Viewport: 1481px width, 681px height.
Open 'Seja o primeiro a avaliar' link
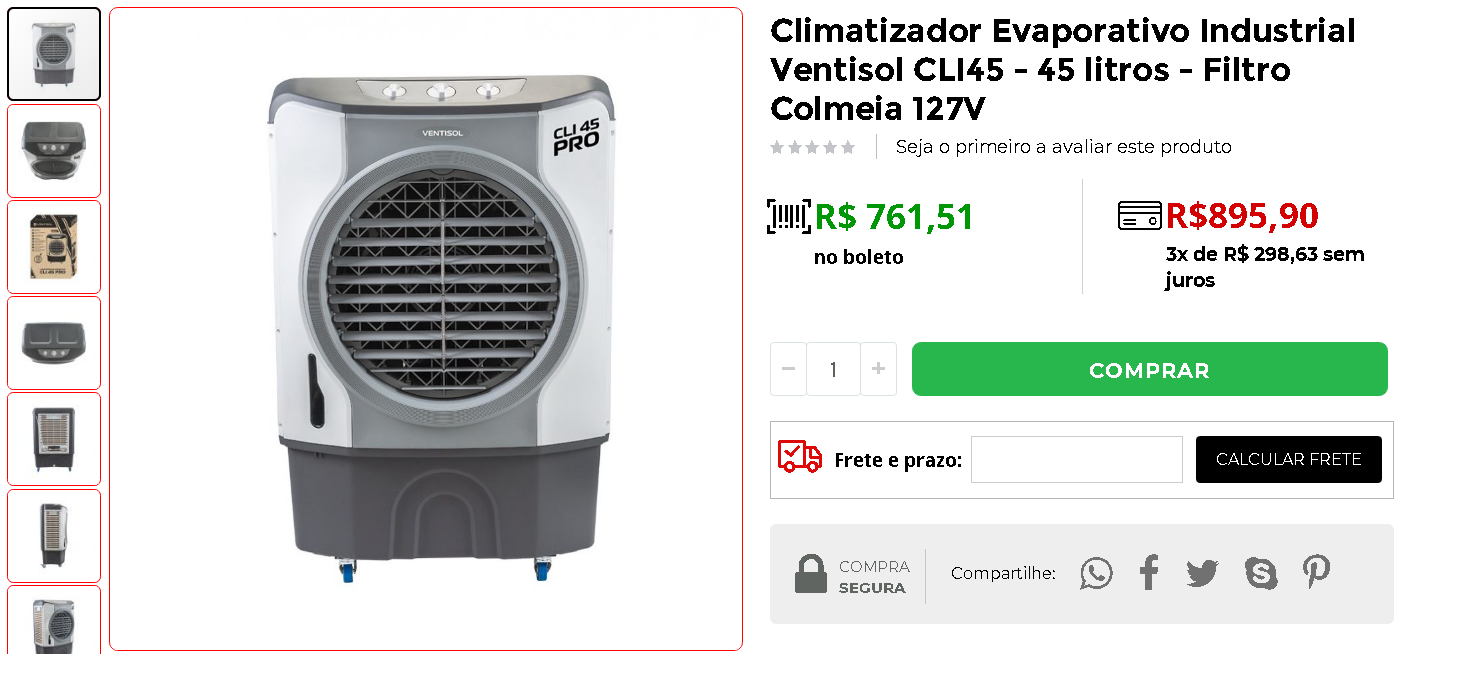click(1064, 147)
